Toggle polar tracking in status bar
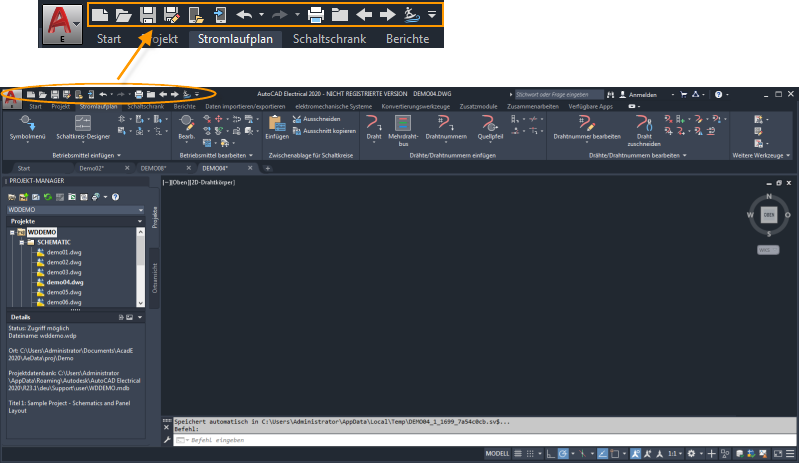The width and height of the screenshot is (799, 463). pos(563,453)
